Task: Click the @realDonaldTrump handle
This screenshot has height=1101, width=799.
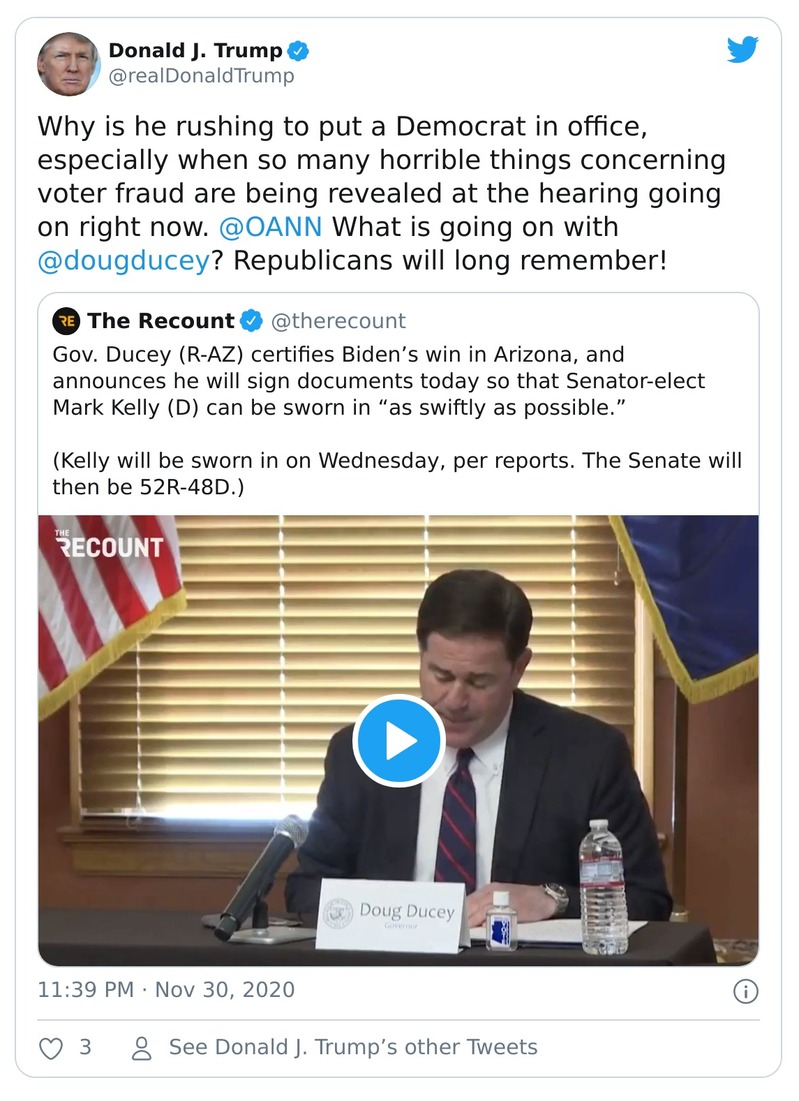Action: [201, 77]
